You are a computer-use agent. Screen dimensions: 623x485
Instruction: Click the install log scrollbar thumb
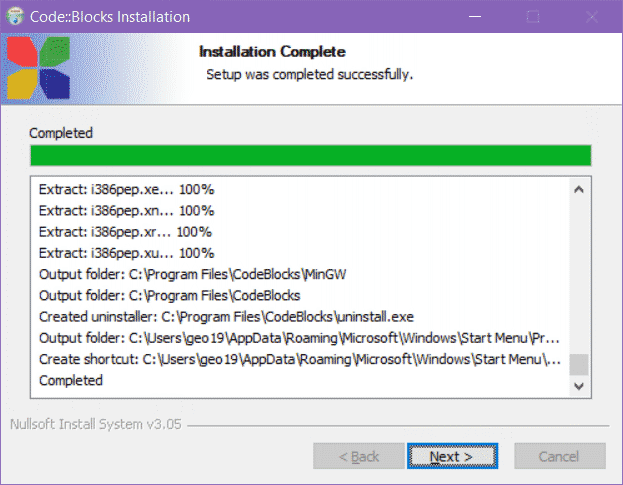578,363
